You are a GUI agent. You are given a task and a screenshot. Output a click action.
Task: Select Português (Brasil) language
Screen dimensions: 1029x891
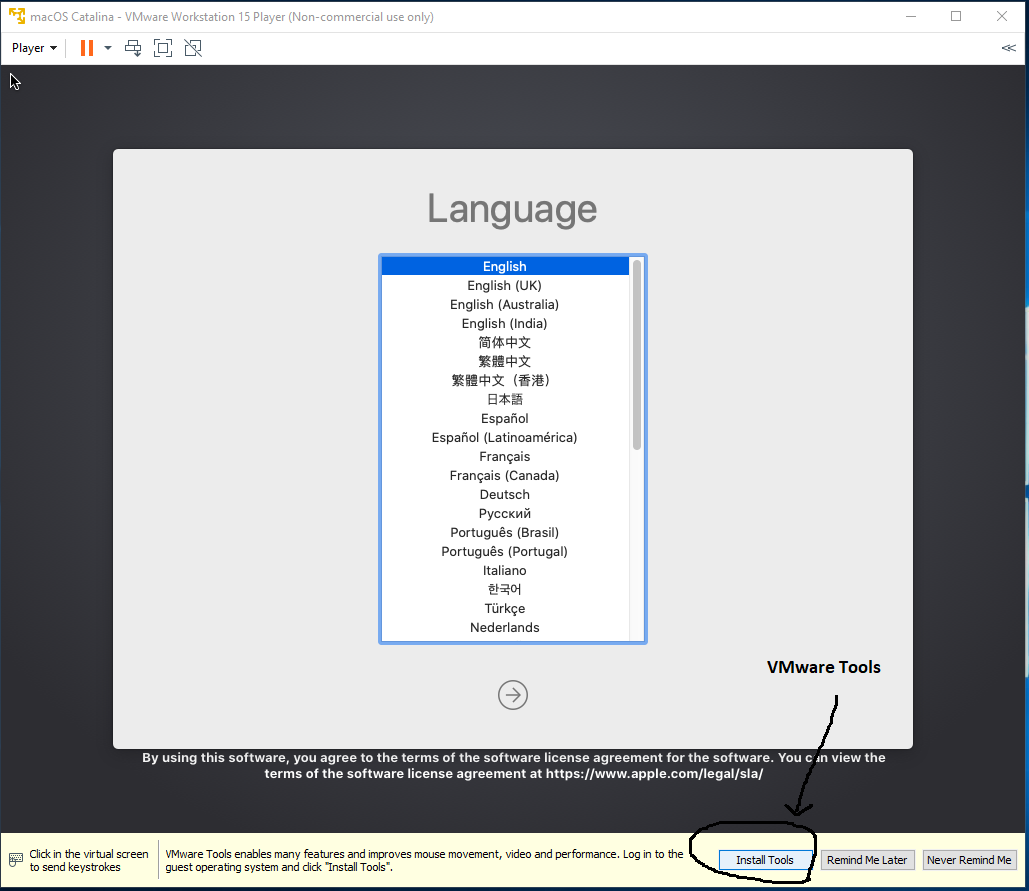(505, 533)
